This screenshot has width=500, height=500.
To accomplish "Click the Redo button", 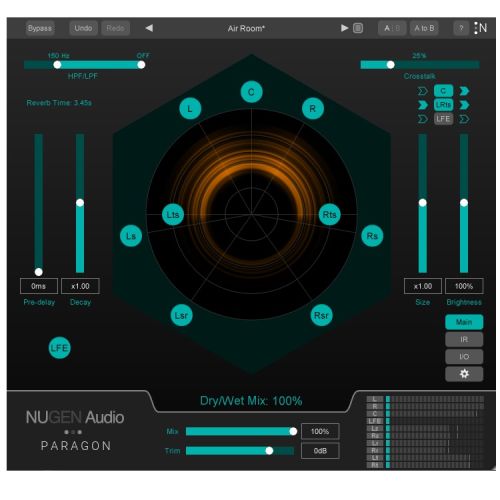I will point(115,28).
